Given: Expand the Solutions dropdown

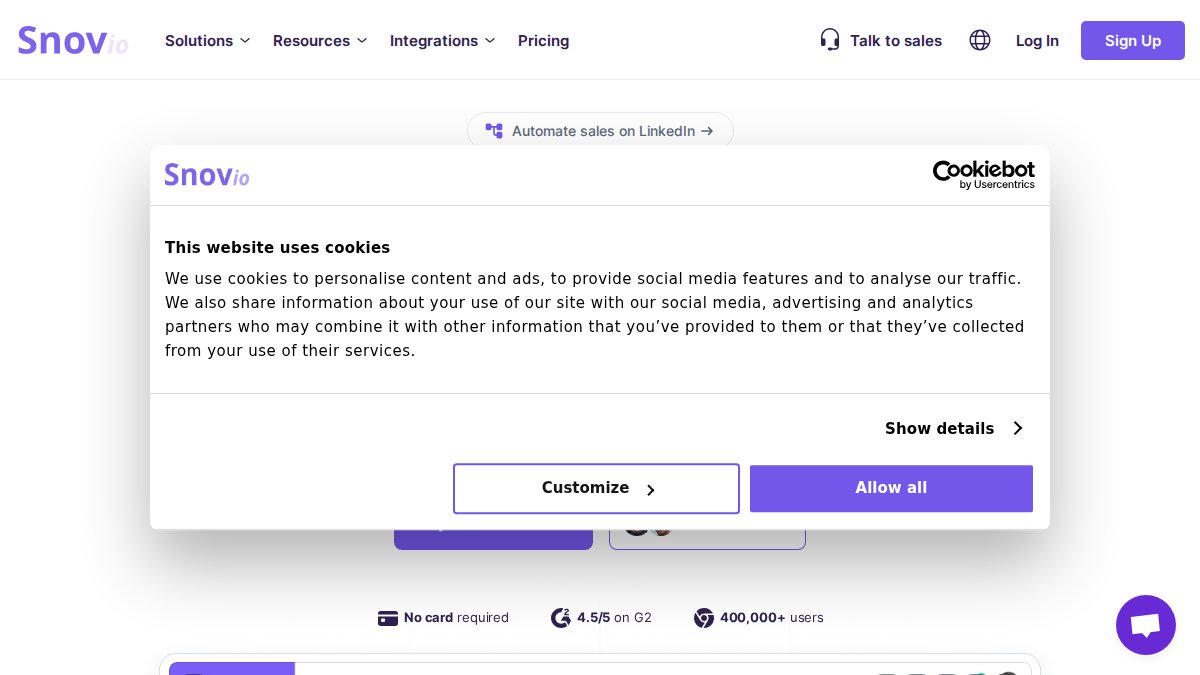Looking at the screenshot, I should coord(207,41).
